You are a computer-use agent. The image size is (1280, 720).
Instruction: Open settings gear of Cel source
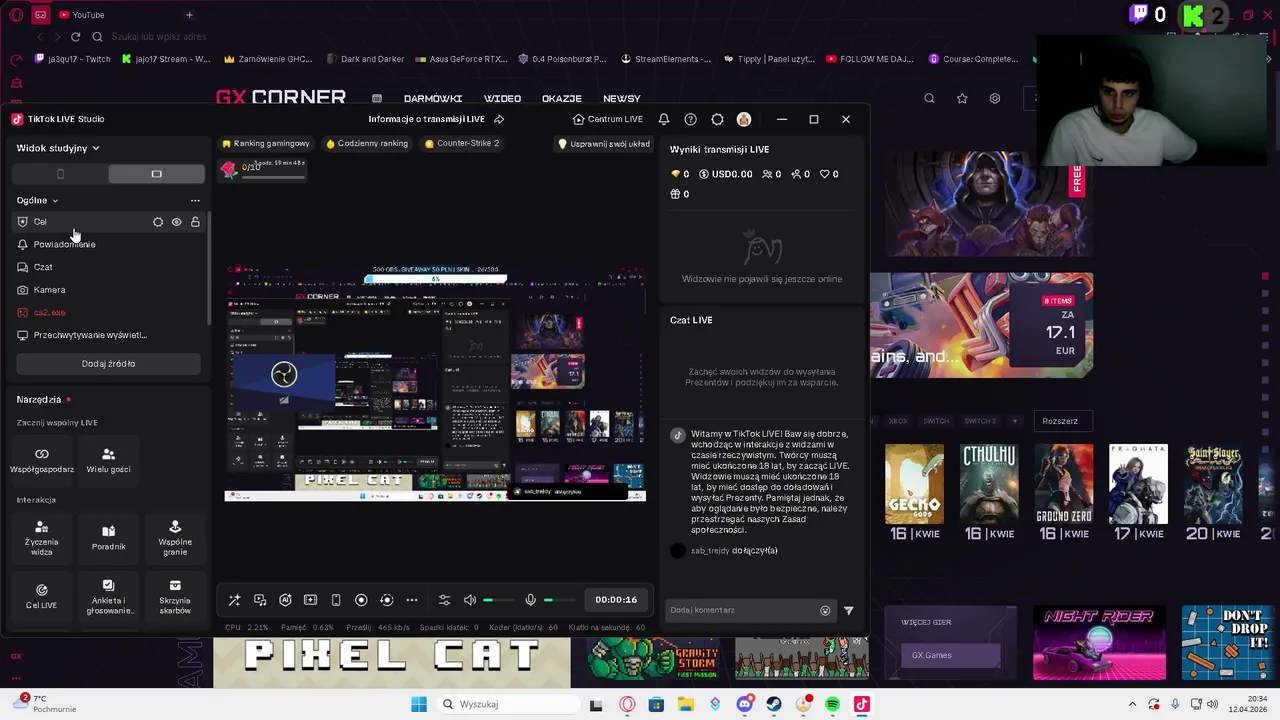(x=158, y=222)
